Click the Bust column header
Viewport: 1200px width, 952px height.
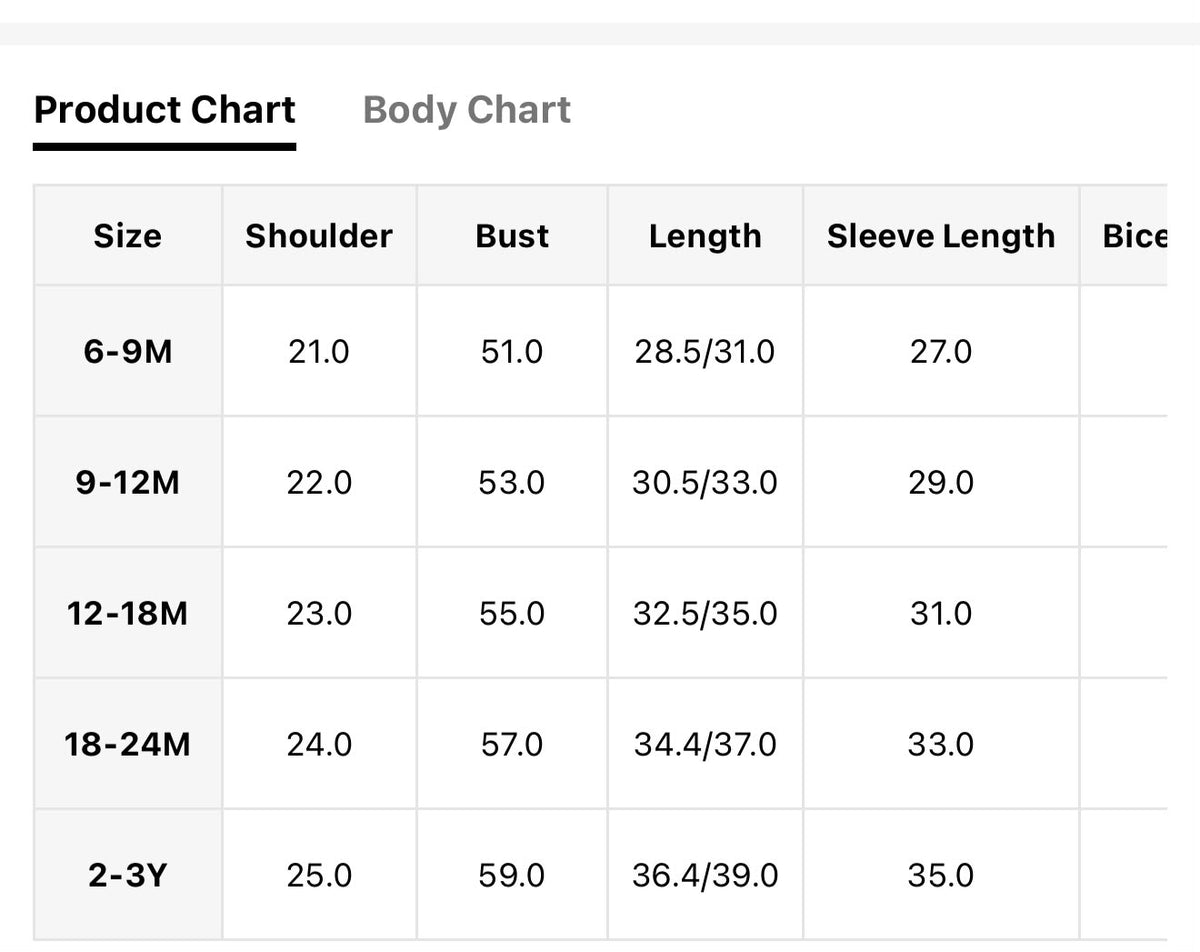[x=512, y=236]
